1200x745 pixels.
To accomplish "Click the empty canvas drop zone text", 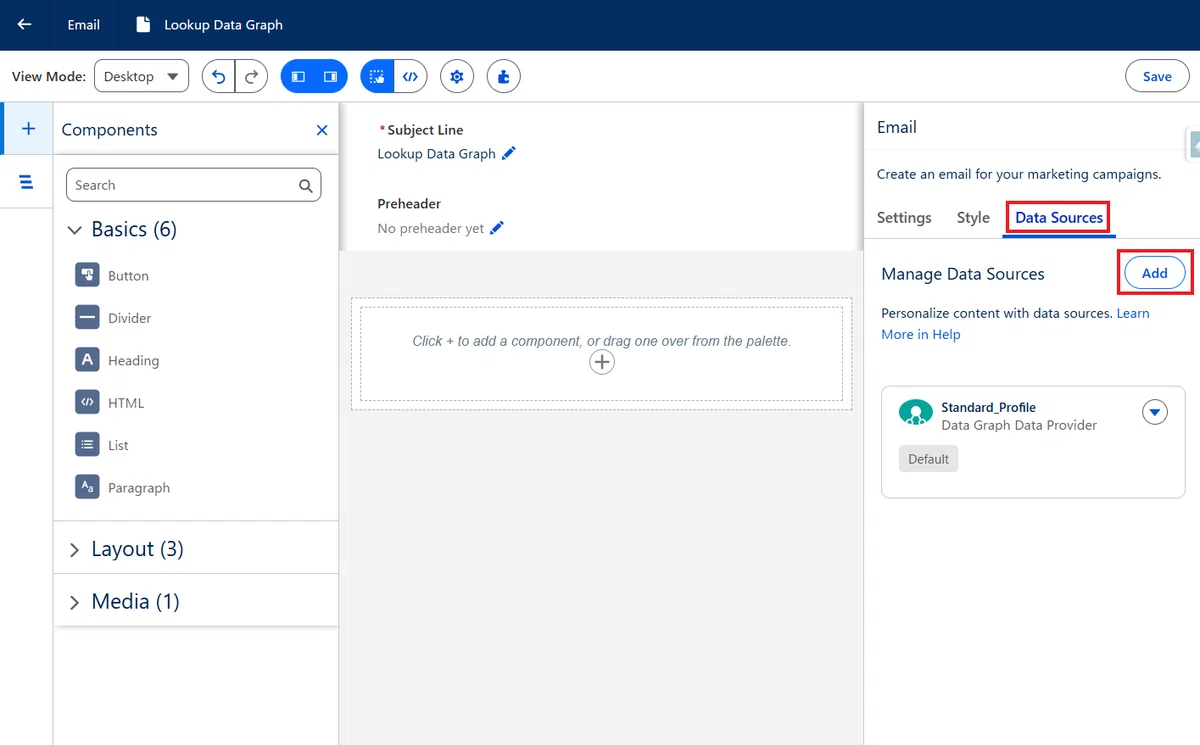I will pyautogui.click(x=602, y=341).
